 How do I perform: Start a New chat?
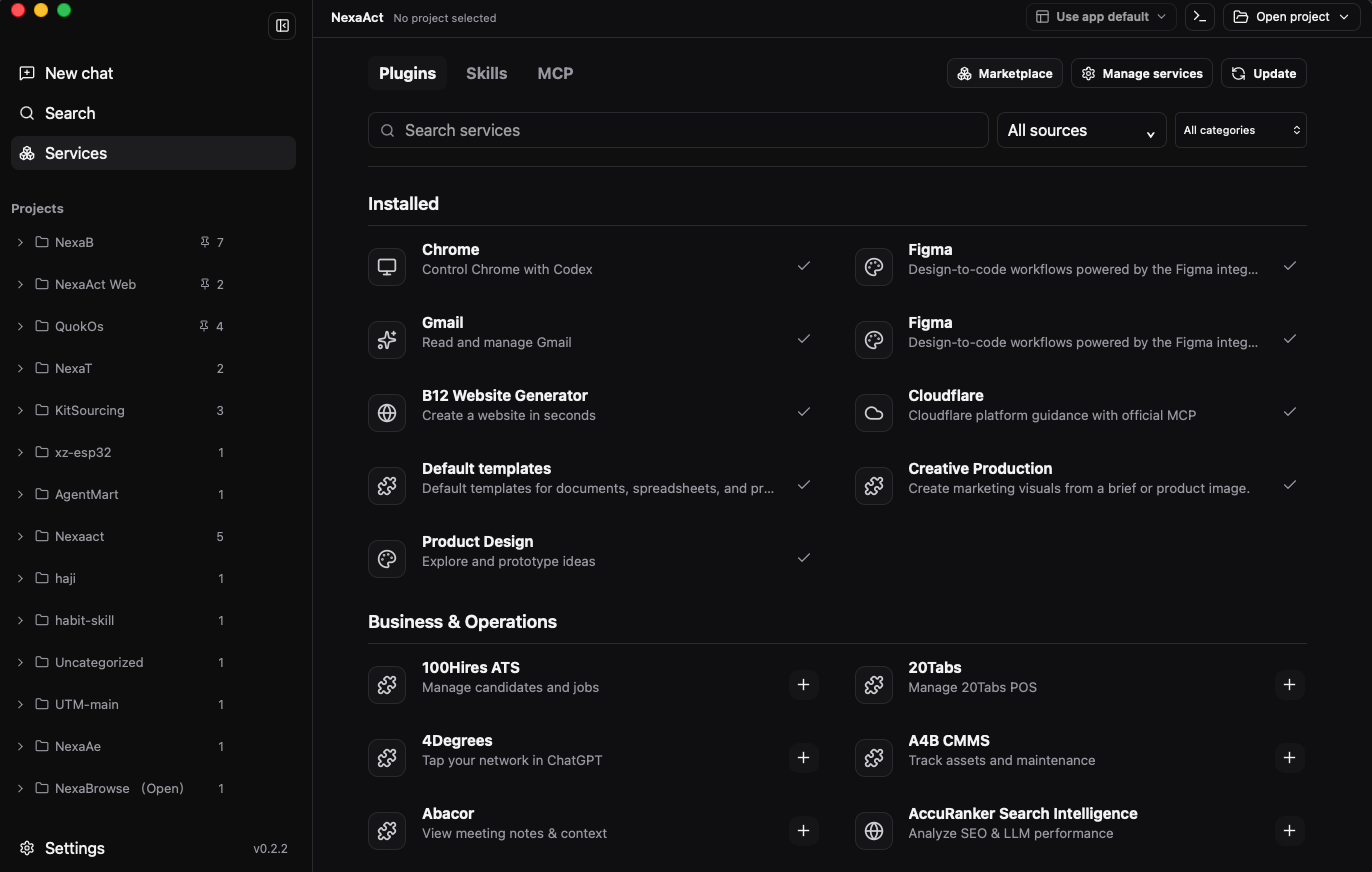coord(153,73)
